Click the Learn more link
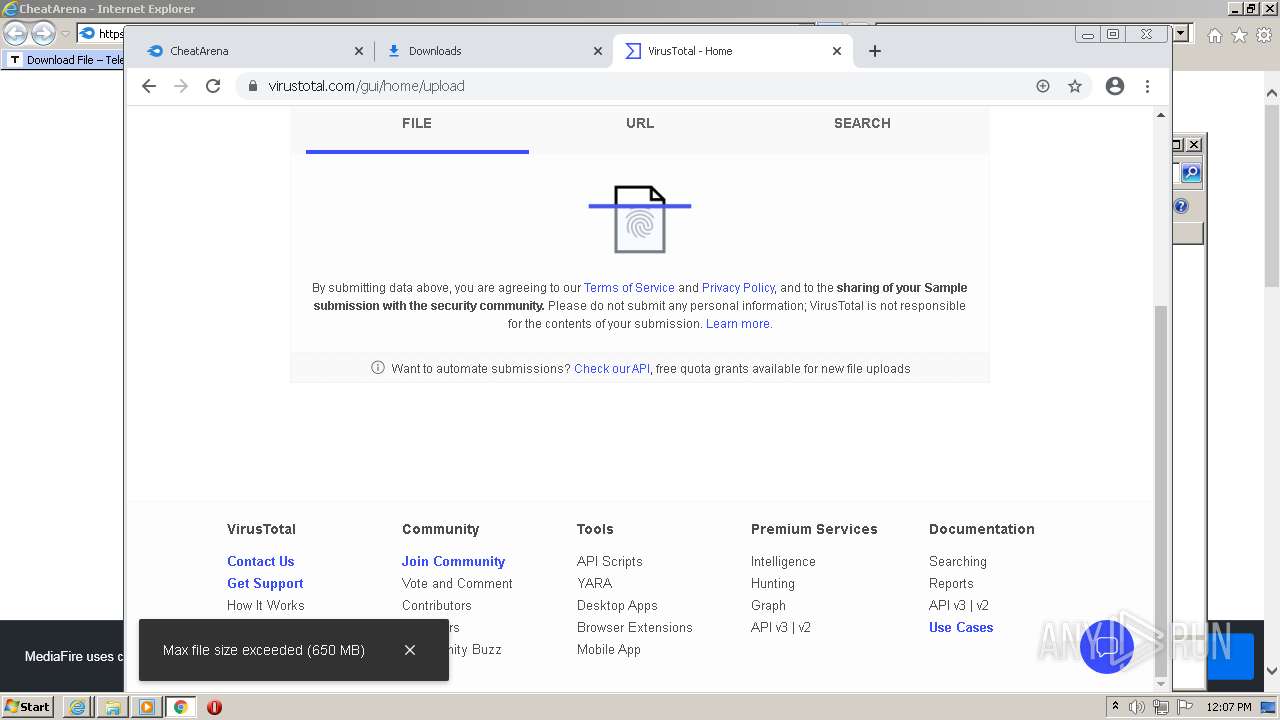 (739, 324)
